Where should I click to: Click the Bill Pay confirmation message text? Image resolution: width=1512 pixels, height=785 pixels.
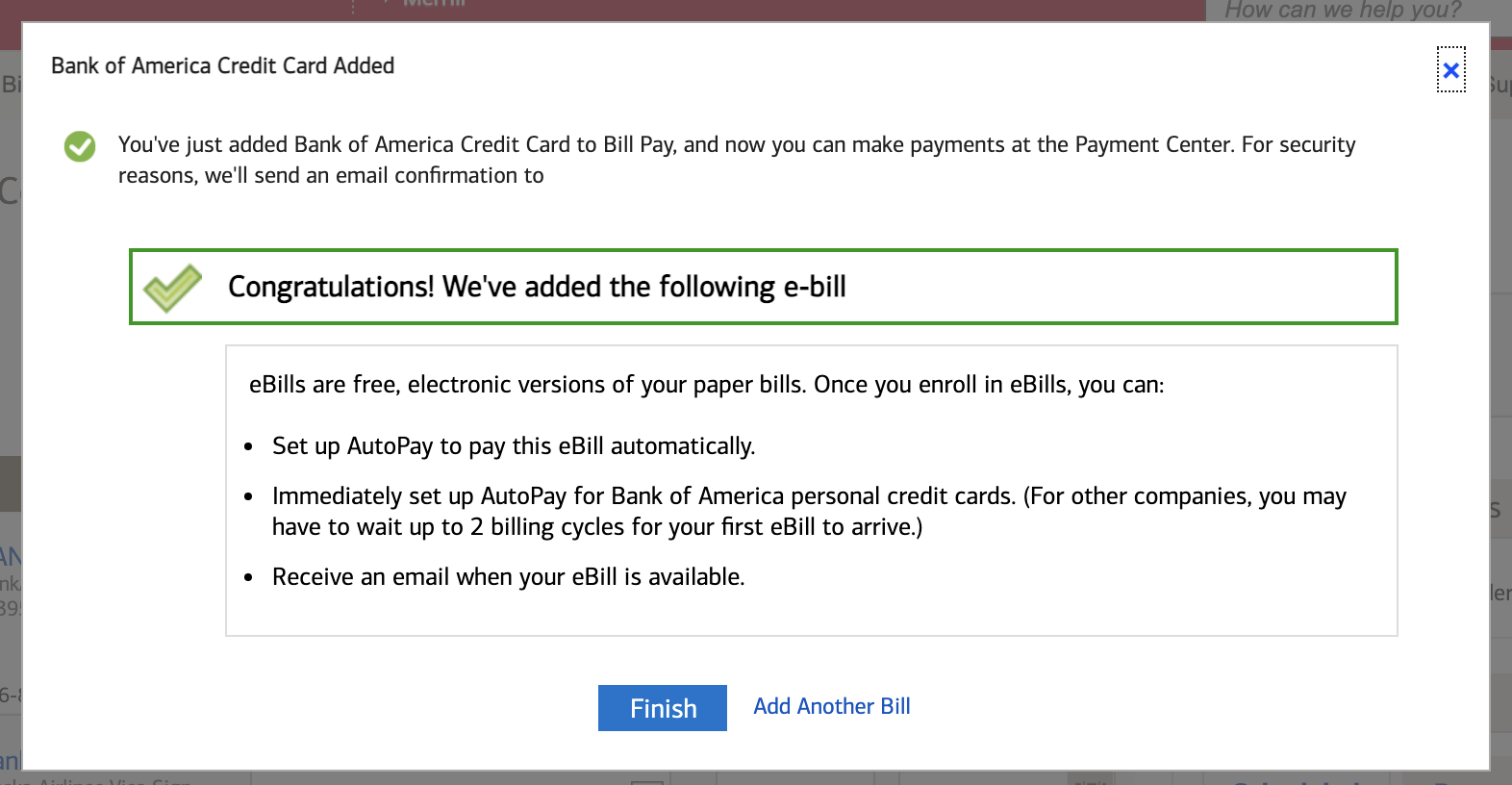736,145
